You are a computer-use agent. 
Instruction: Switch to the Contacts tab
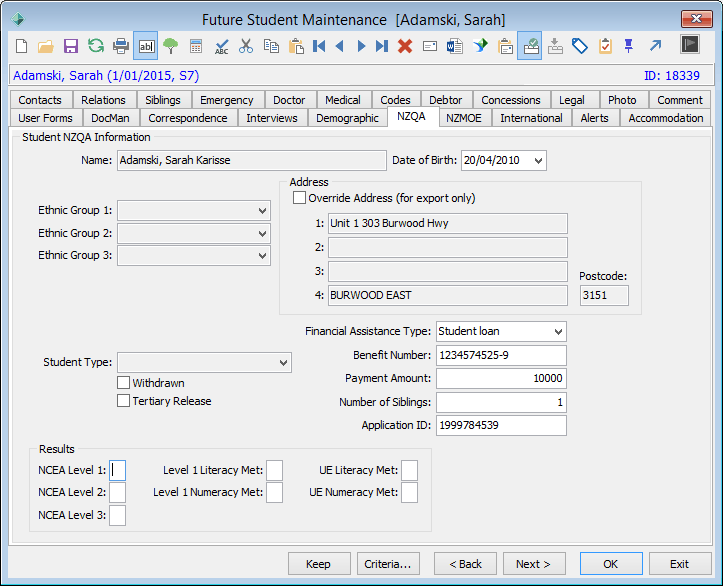pyautogui.click(x=40, y=100)
